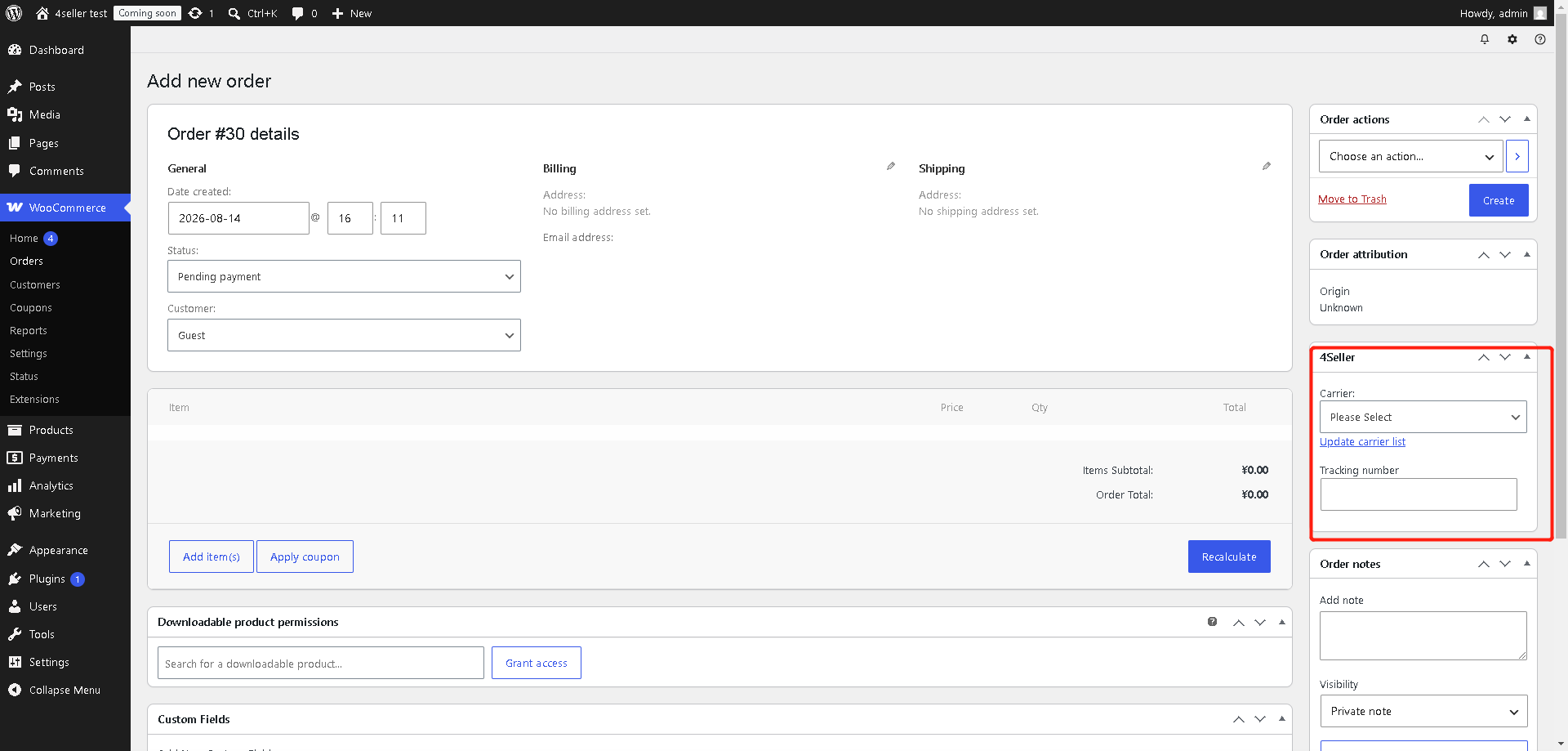Apply the selected order action arrow button
The image size is (1568, 751).
(x=1517, y=156)
